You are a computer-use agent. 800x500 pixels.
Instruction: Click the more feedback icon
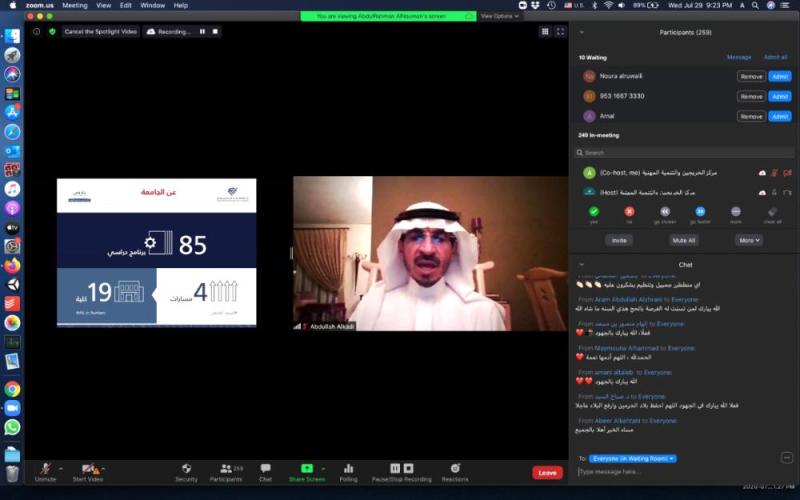(736, 212)
